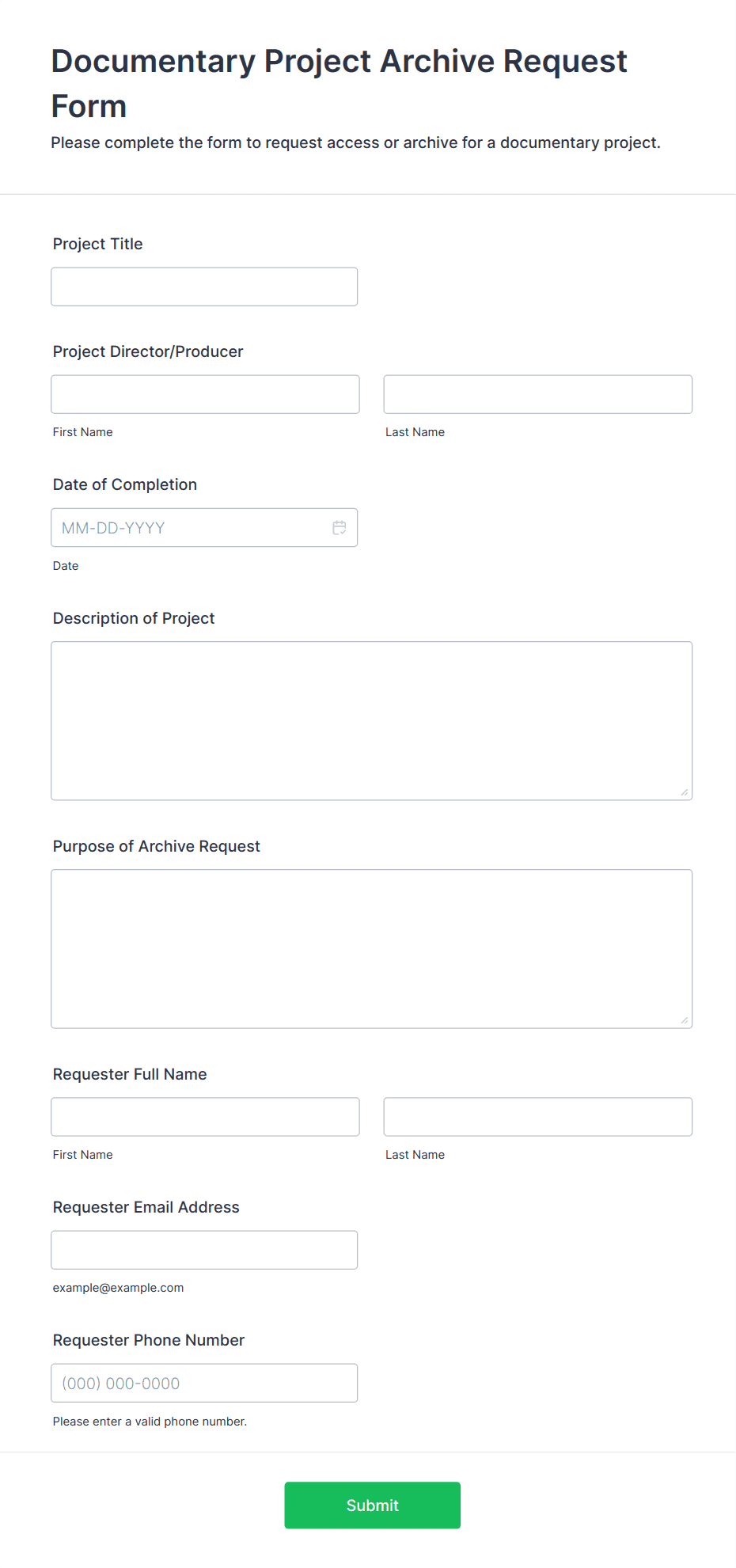Focus the Requester Last Name field
This screenshot has height=1568, width=736.
point(537,1117)
